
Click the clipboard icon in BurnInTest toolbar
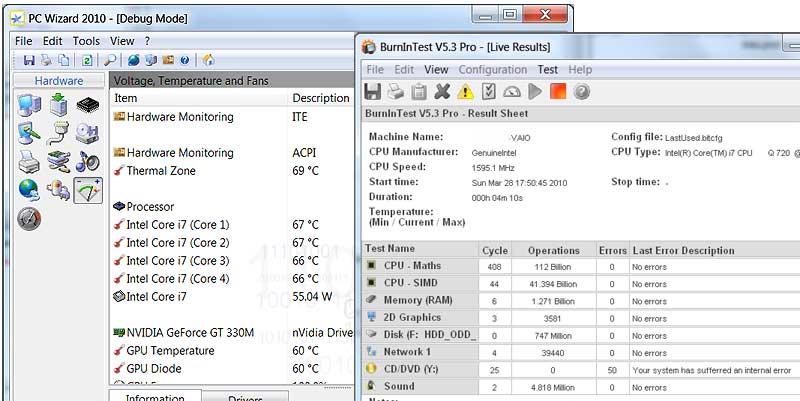(x=419, y=92)
